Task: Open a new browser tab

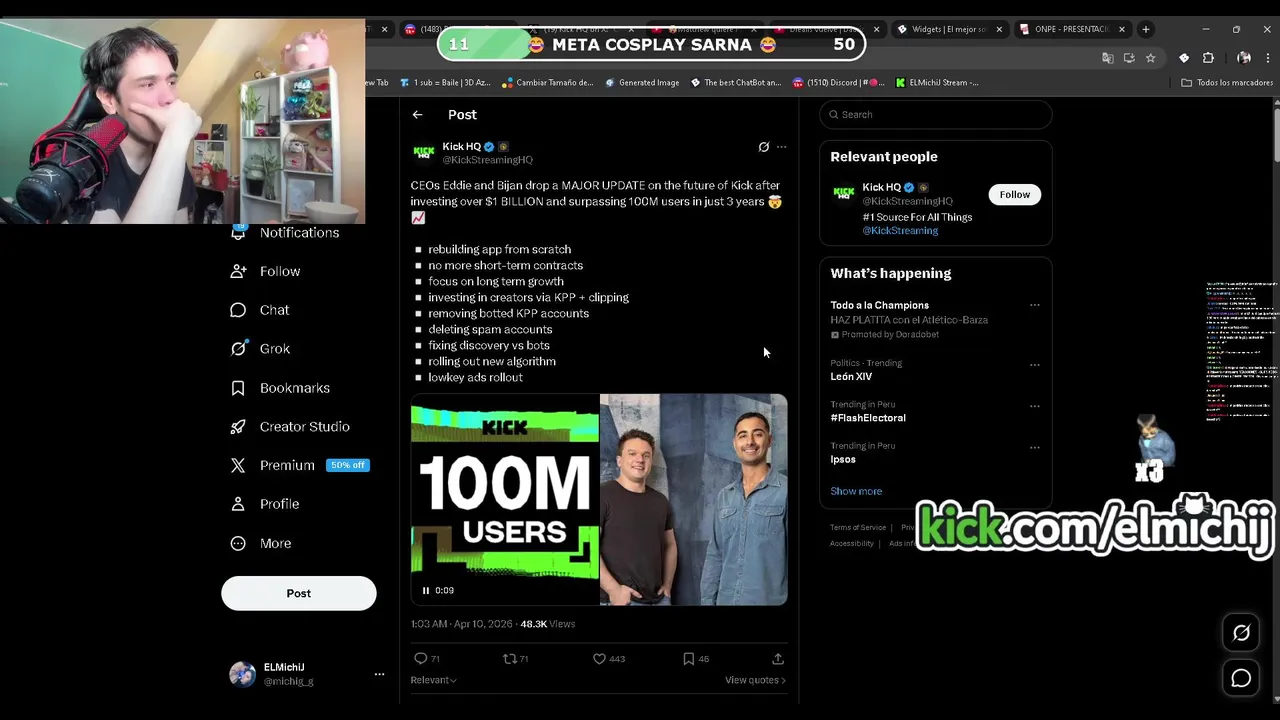Action: (x=1146, y=30)
